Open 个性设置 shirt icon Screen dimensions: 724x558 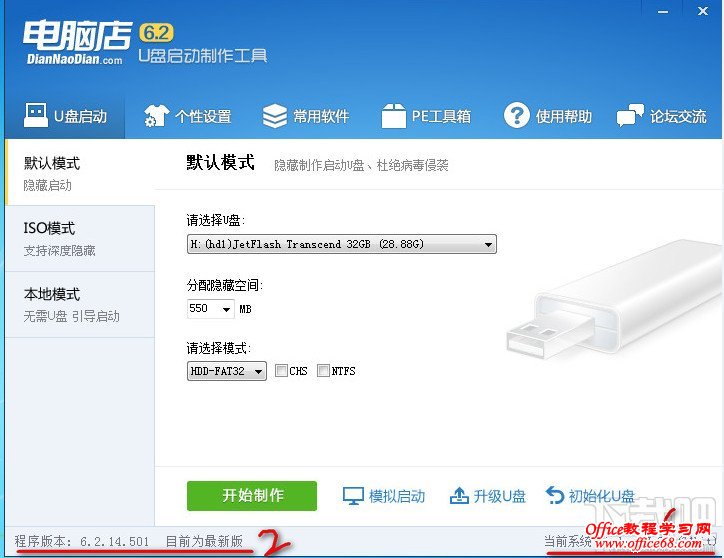coord(156,115)
